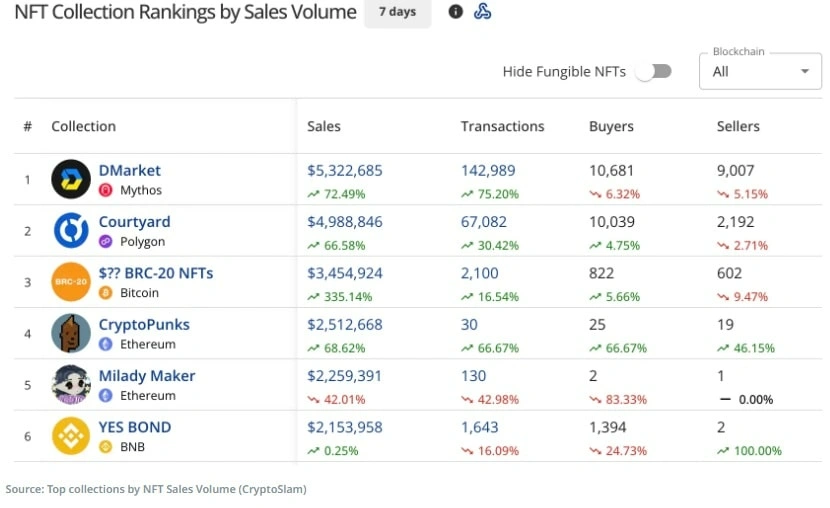Click the Mythos chain icon under DMarket

click(x=106, y=190)
